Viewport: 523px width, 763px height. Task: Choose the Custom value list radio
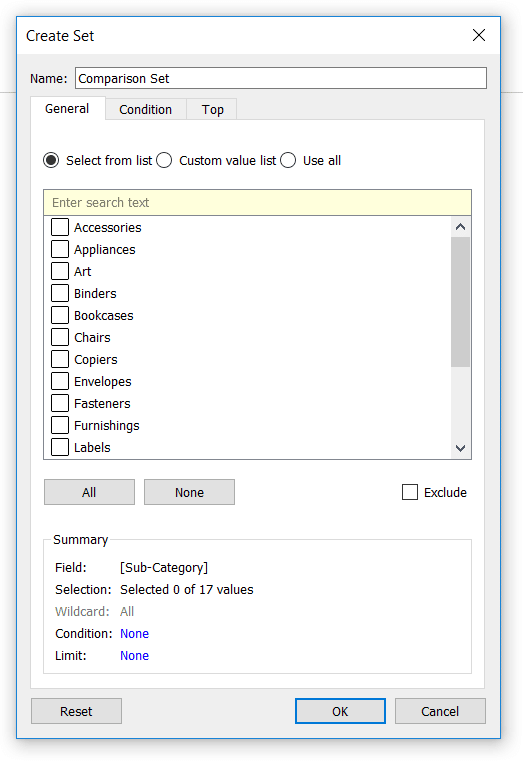click(x=164, y=160)
